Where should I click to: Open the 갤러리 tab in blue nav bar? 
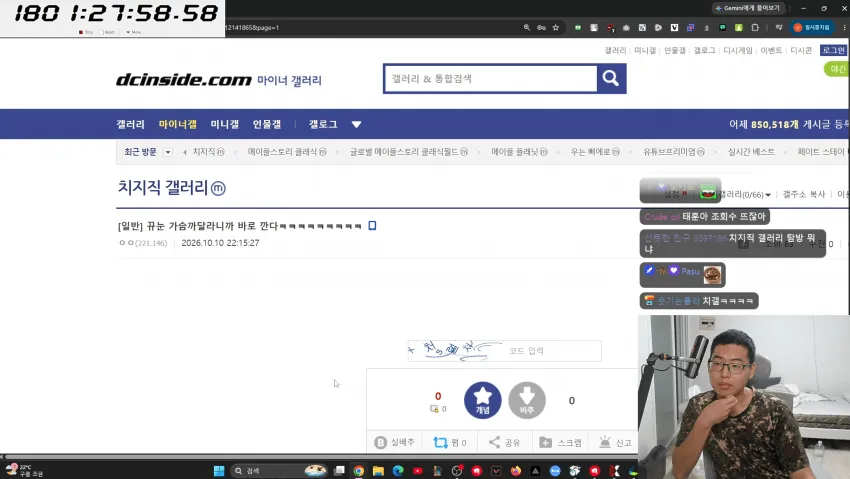(x=131, y=124)
